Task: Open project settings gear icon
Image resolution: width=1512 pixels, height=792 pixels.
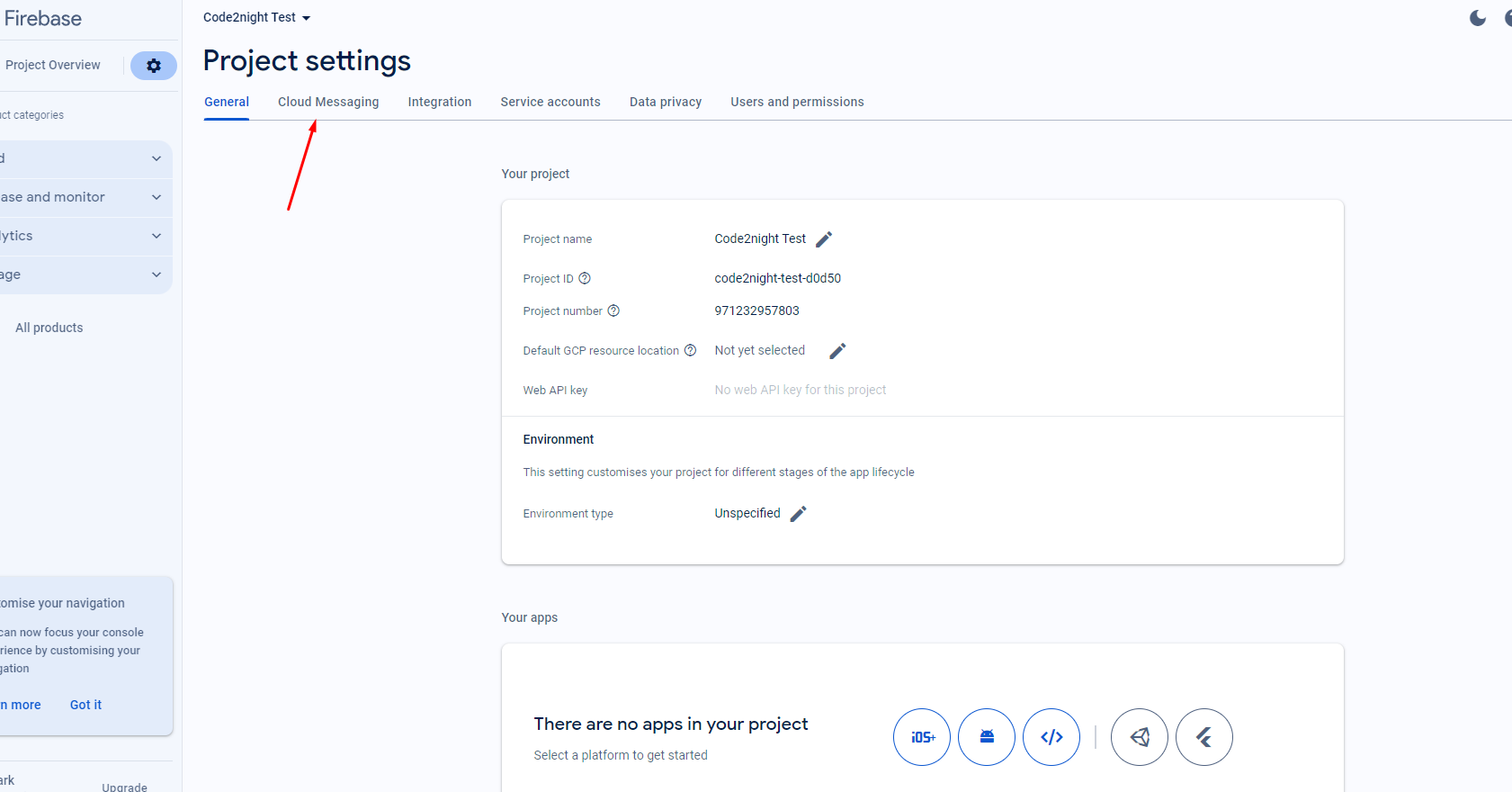Action: coord(154,66)
